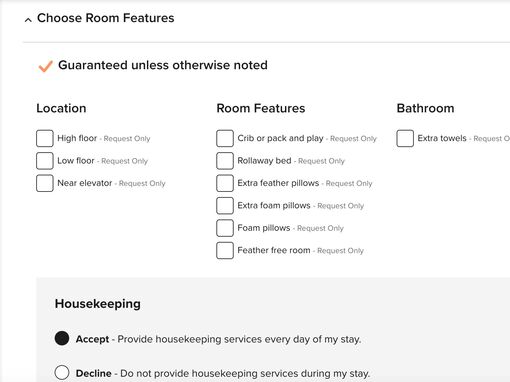Click the High floor label text
Image resolution: width=510 pixels, height=382 pixels.
[77, 138]
